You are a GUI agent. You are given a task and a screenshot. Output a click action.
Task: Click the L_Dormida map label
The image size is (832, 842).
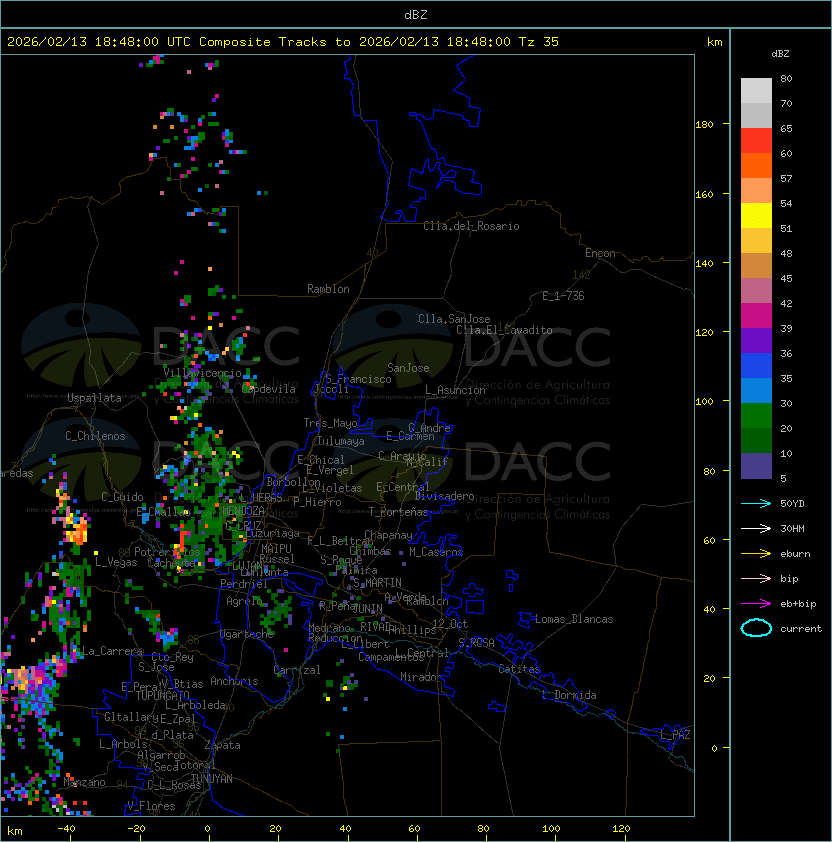tap(569, 695)
